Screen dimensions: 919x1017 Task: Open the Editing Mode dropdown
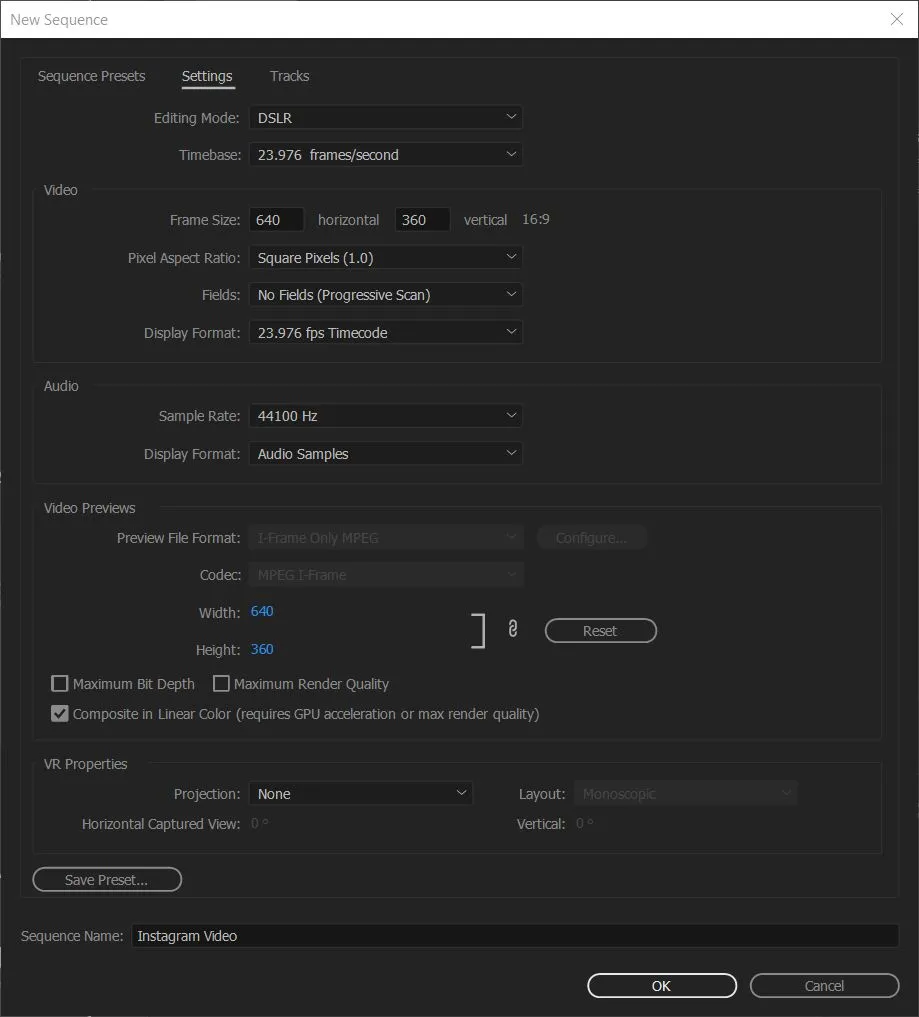(x=385, y=118)
